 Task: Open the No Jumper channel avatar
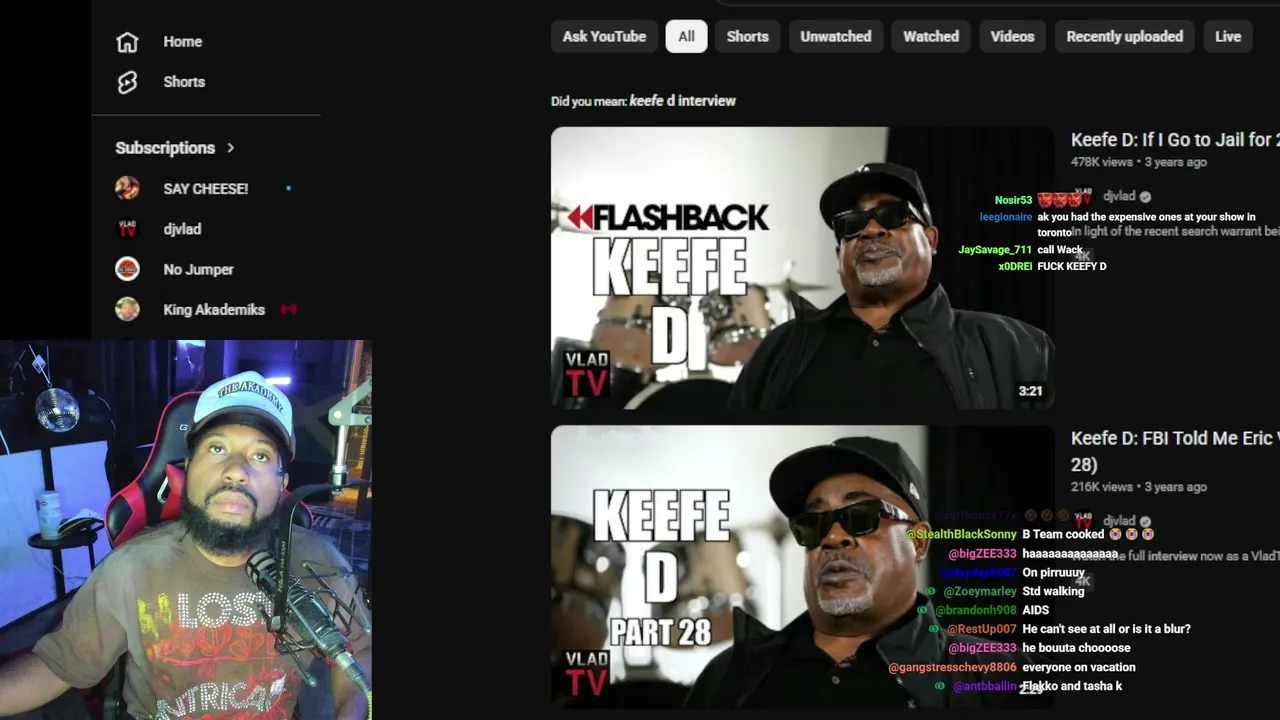click(x=127, y=269)
